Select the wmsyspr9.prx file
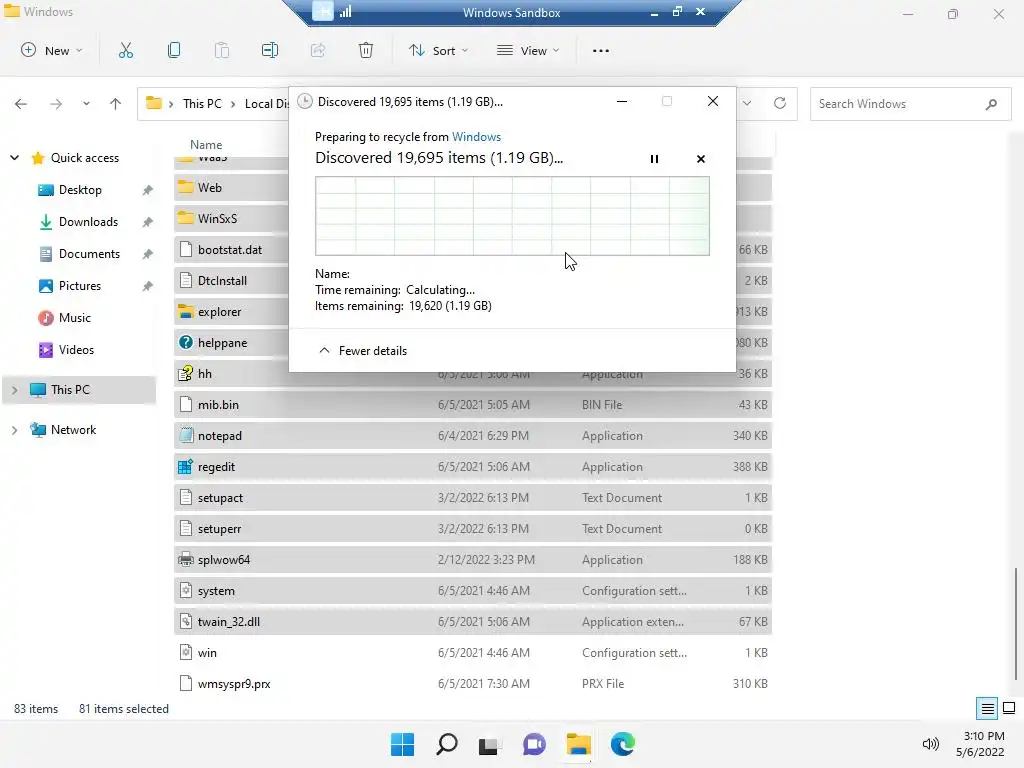This screenshot has width=1024, height=768. (x=473, y=684)
